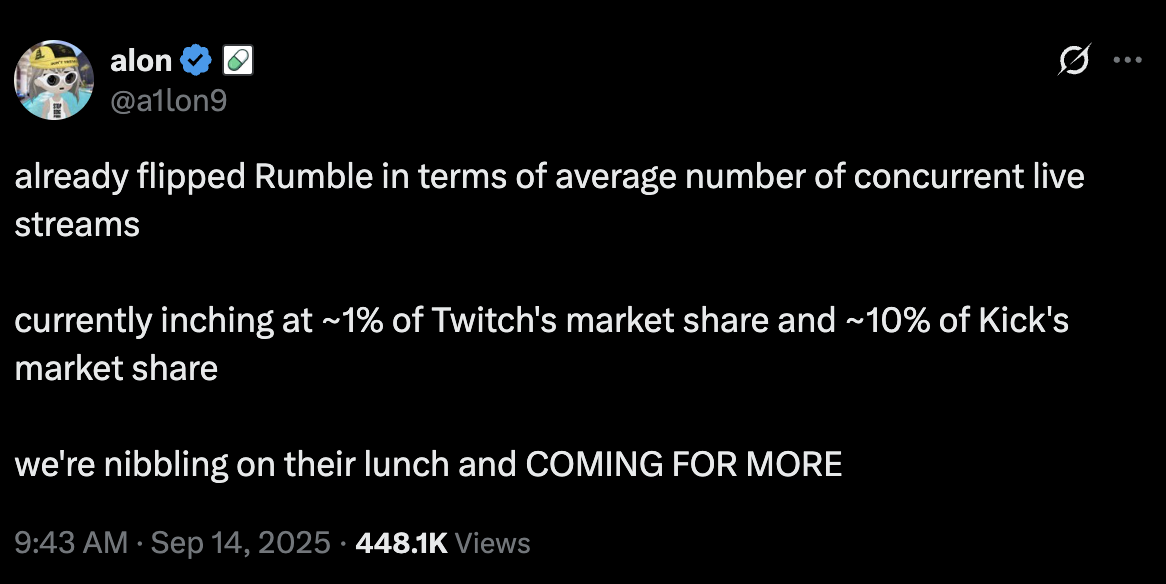Click the 9:43 AM timestamp
The image size is (1166, 584).
pyautogui.click(x=71, y=542)
